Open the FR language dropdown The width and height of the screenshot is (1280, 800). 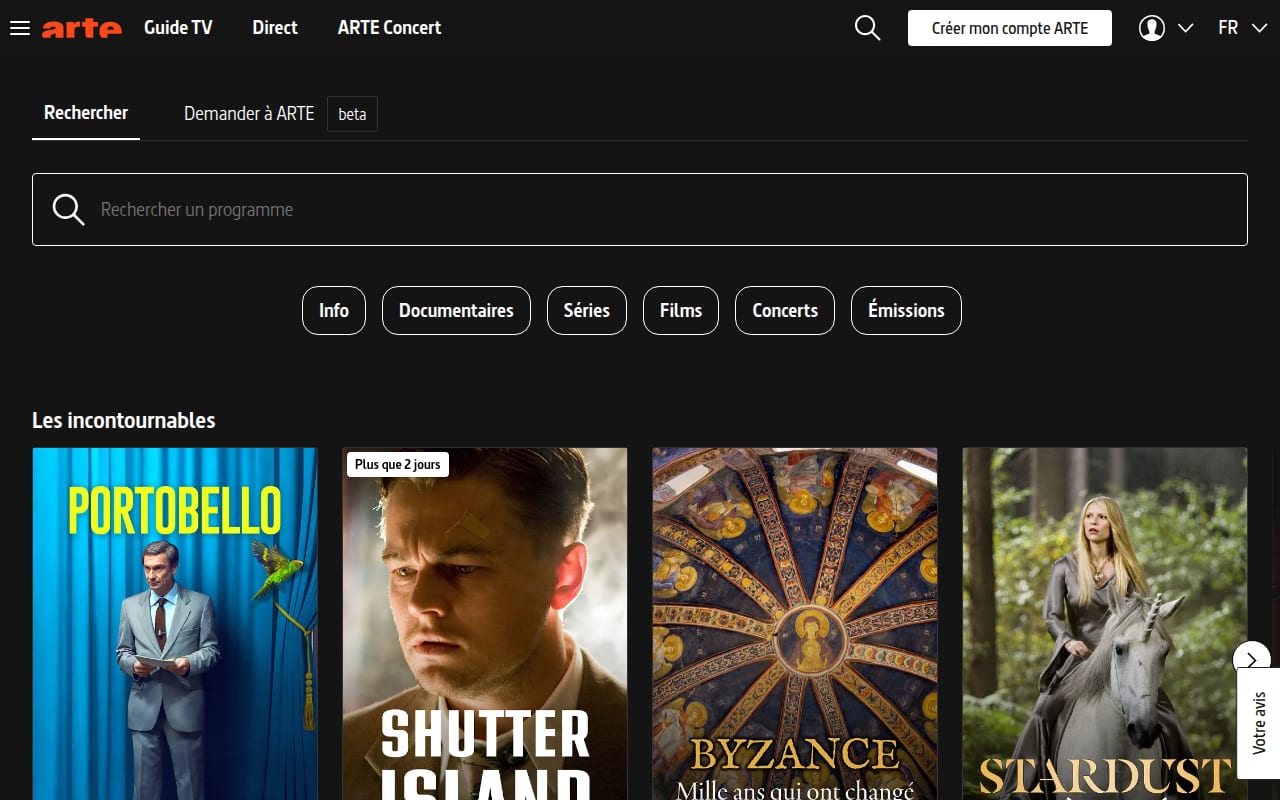1243,28
